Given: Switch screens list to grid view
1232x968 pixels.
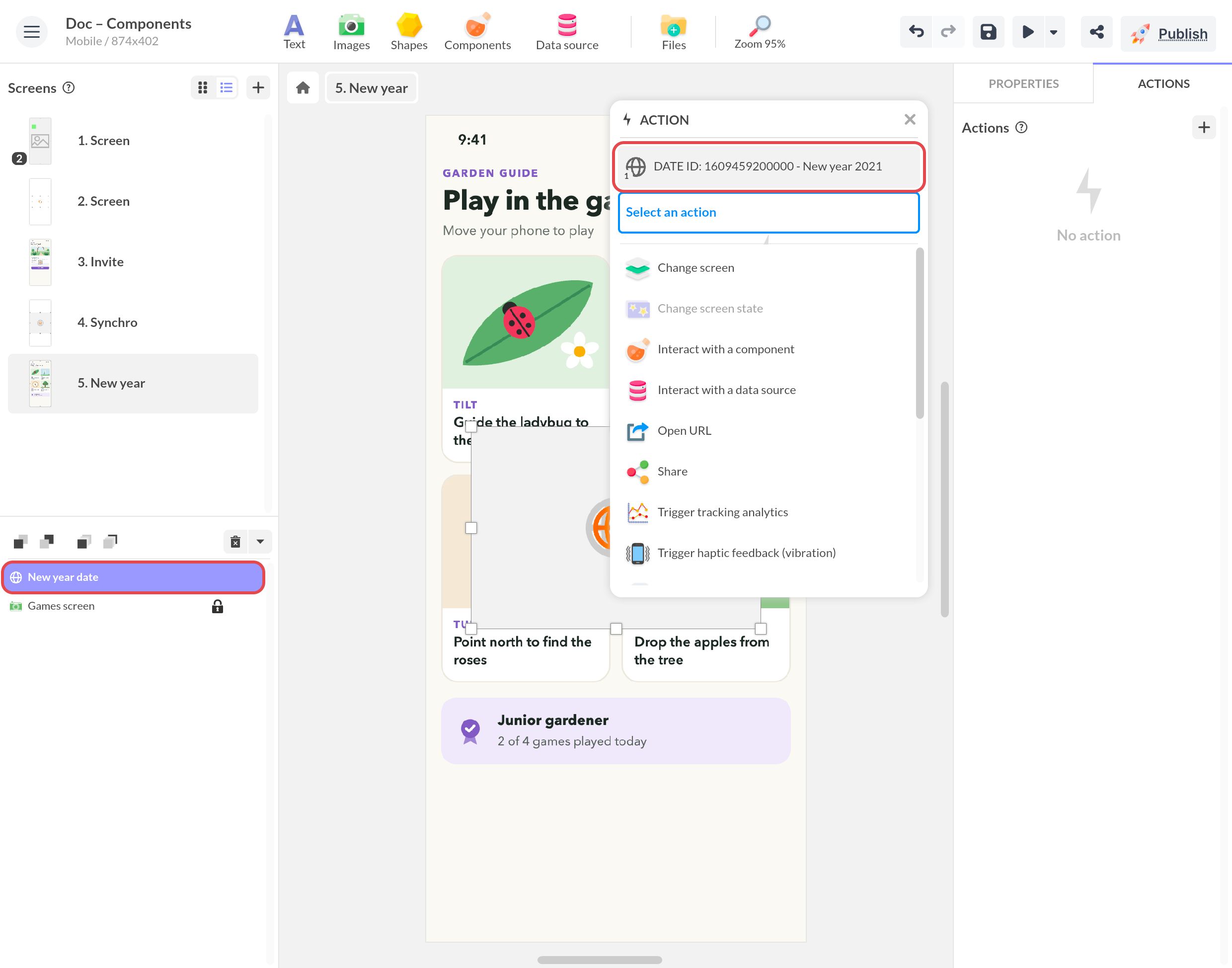Looking at the screenshot, I should (x=203, y=87).
